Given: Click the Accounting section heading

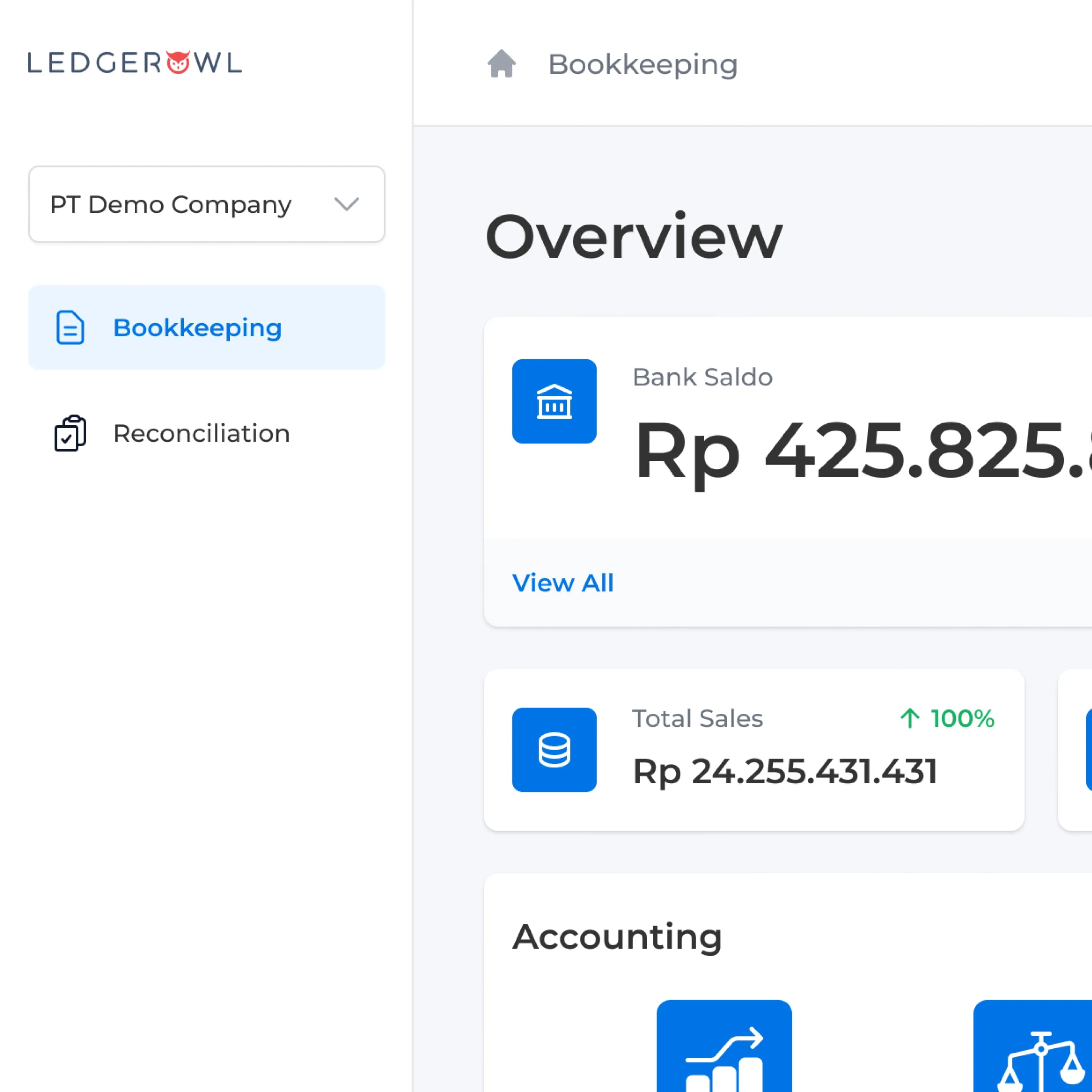Looking at the screenshot, I should point(617,937).
